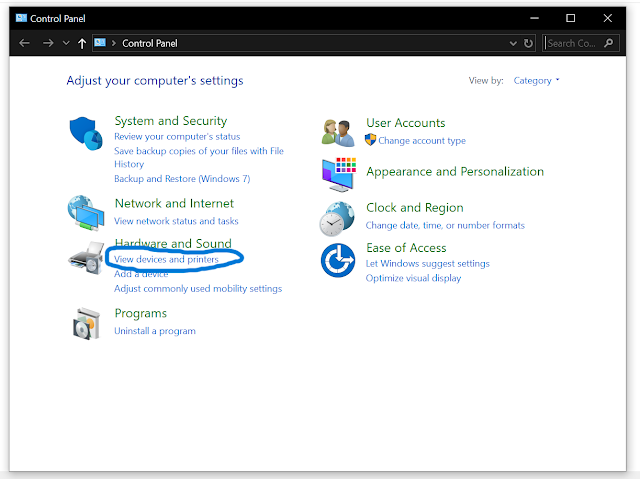Go forward with the forward arrow
640x479 pixels.
pos(48,43)
